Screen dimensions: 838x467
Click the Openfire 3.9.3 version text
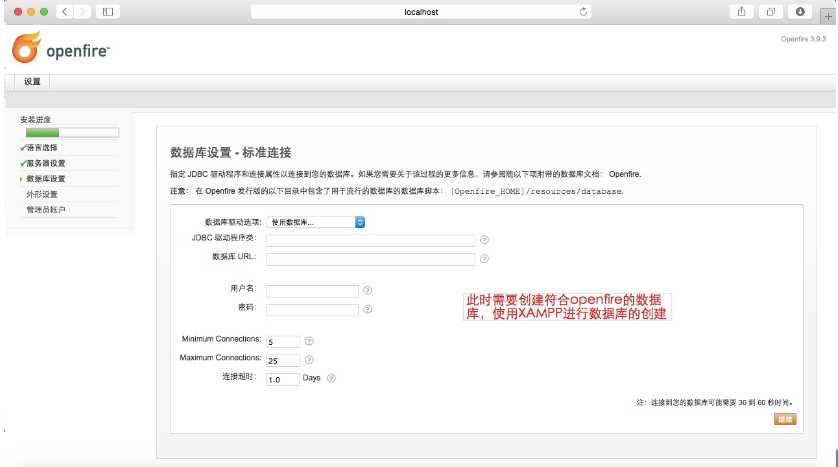coord(803,39)
